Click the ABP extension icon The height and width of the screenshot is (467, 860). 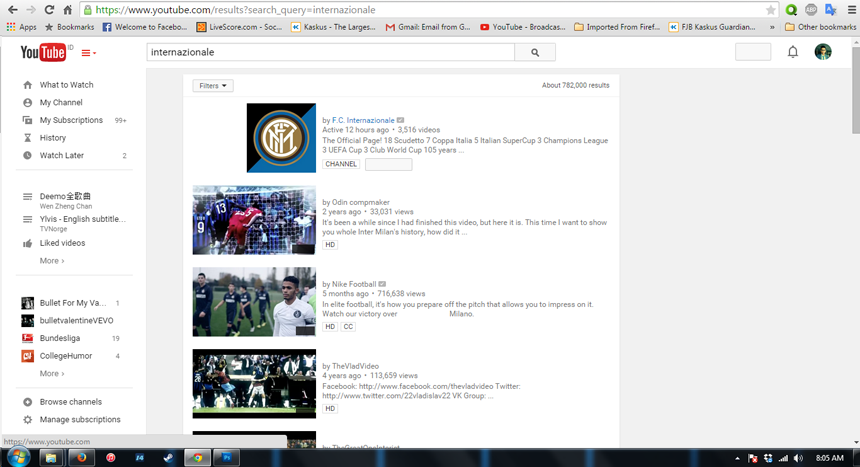click(x=811, y=10)
